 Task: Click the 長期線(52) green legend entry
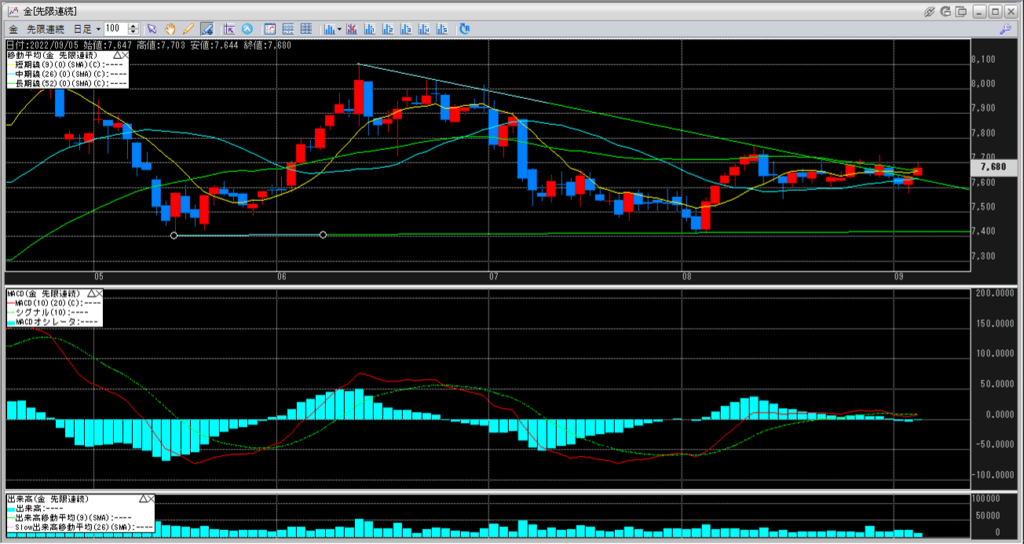click(x=67, y=83)
